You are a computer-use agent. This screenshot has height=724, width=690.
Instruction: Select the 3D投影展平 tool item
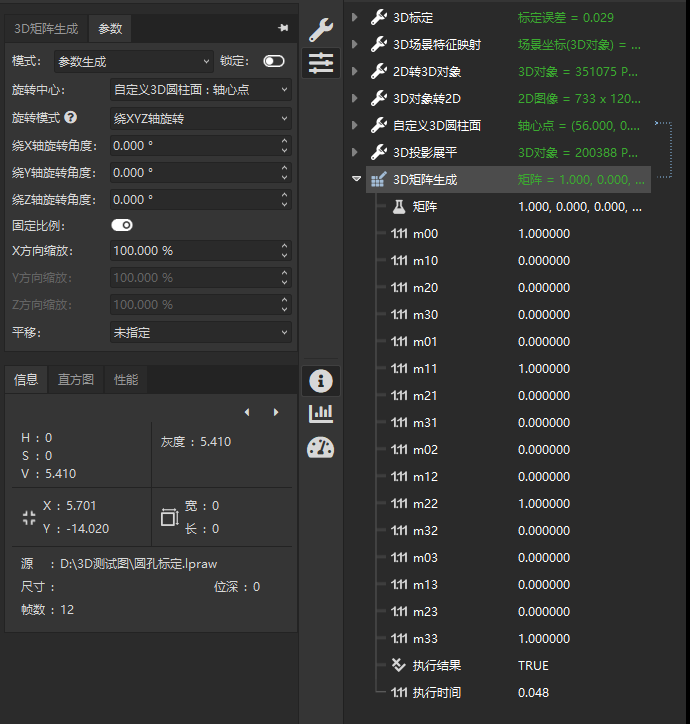coord(425,152)
